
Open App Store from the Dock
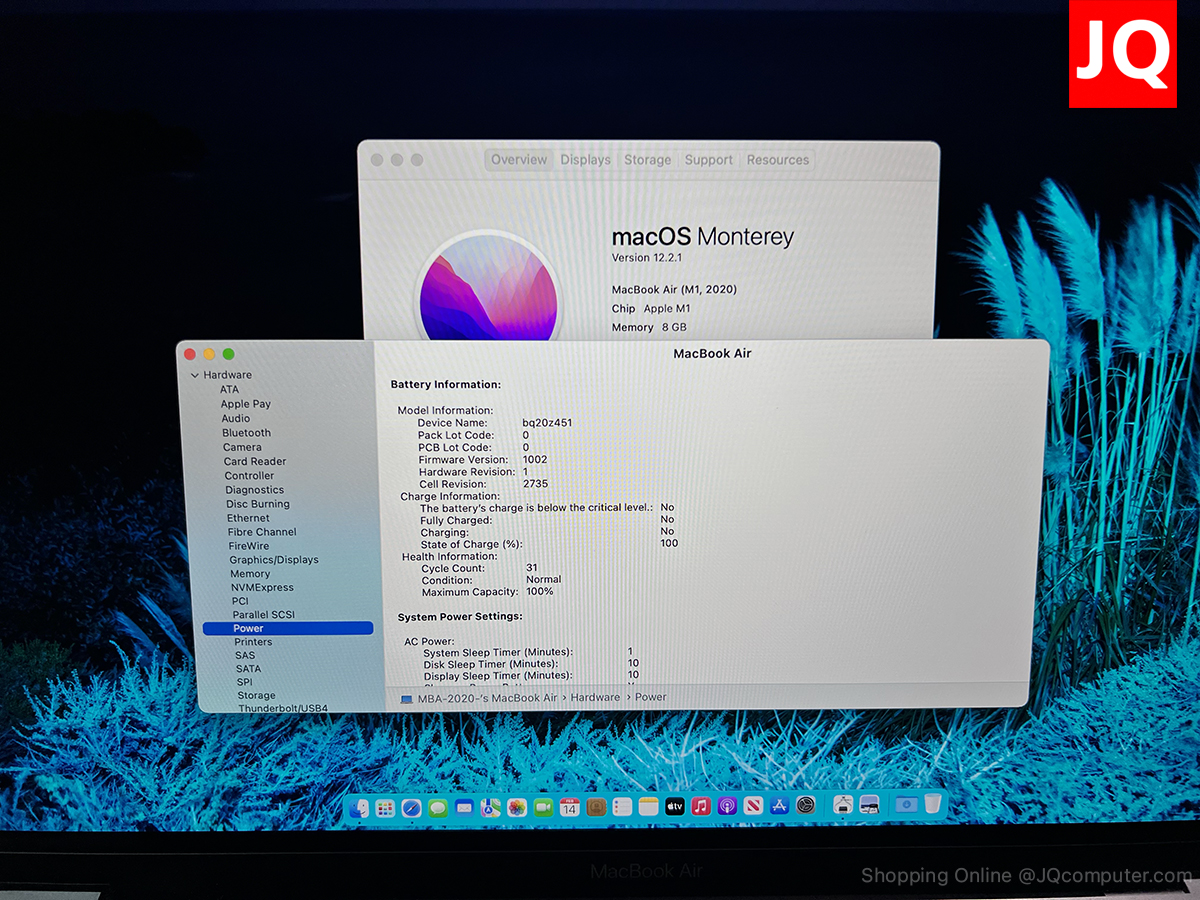pos(779,806)
